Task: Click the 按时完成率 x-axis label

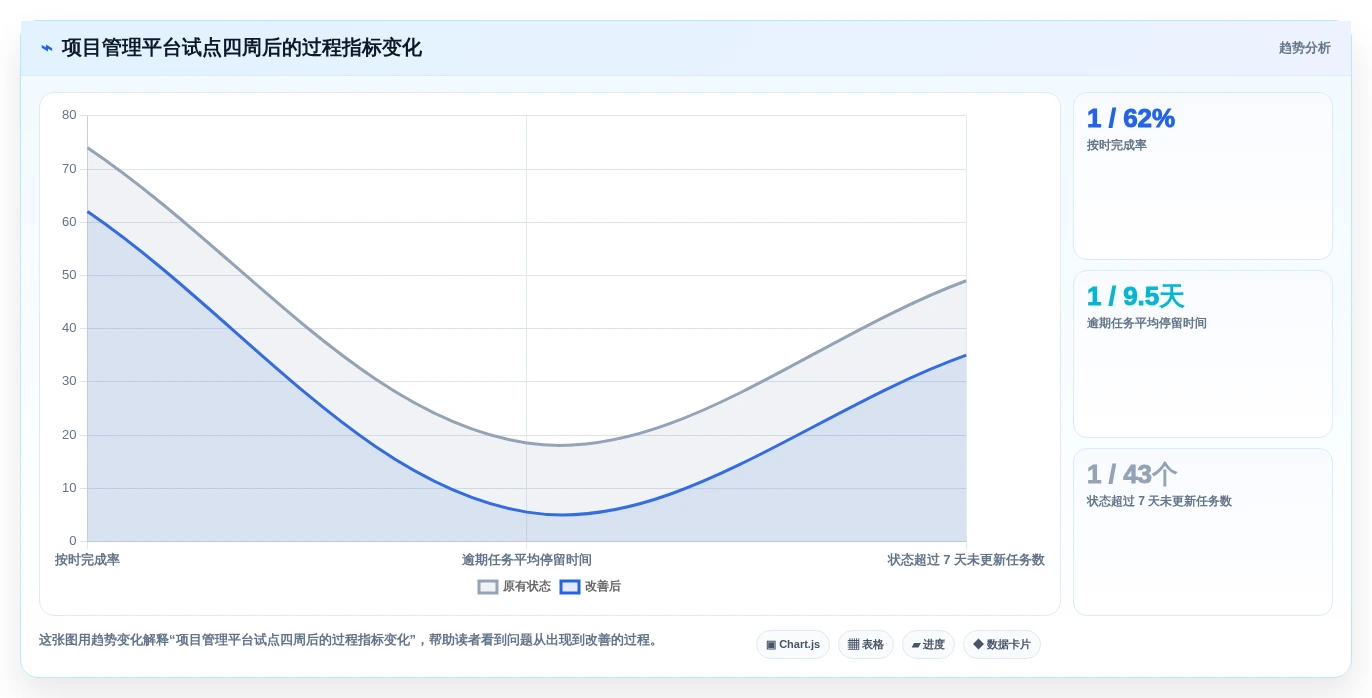Action: pyautogui.click(x=87, y=560)
